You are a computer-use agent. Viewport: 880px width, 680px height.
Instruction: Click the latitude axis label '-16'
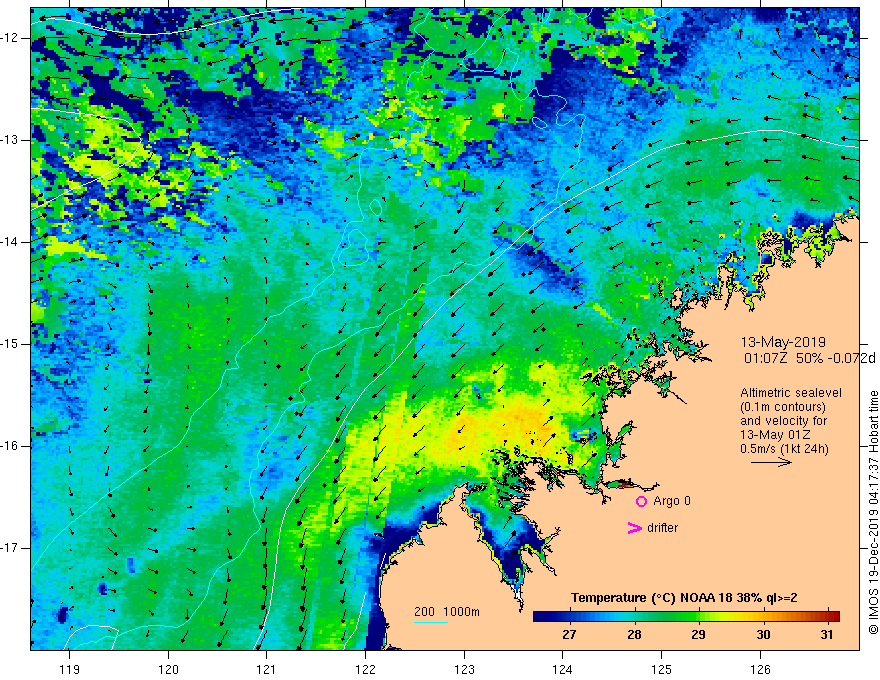[x=10, y=446]
